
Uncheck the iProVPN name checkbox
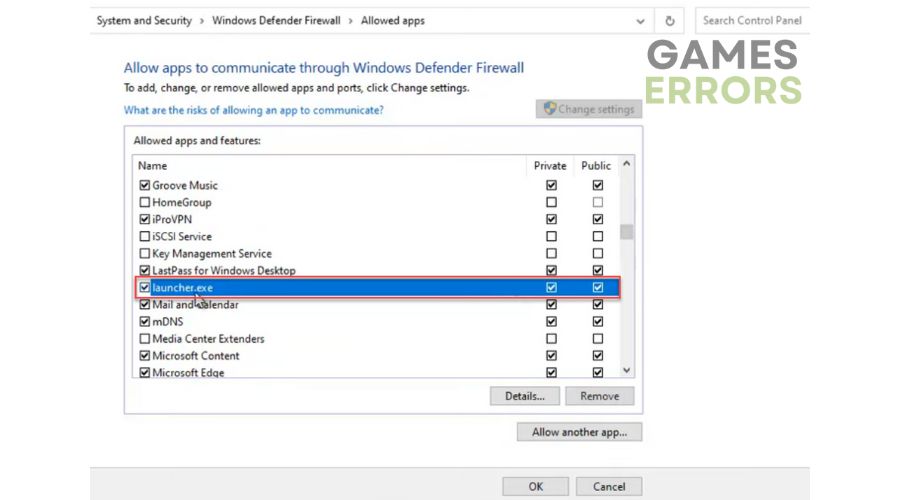(x=145, y=219)
